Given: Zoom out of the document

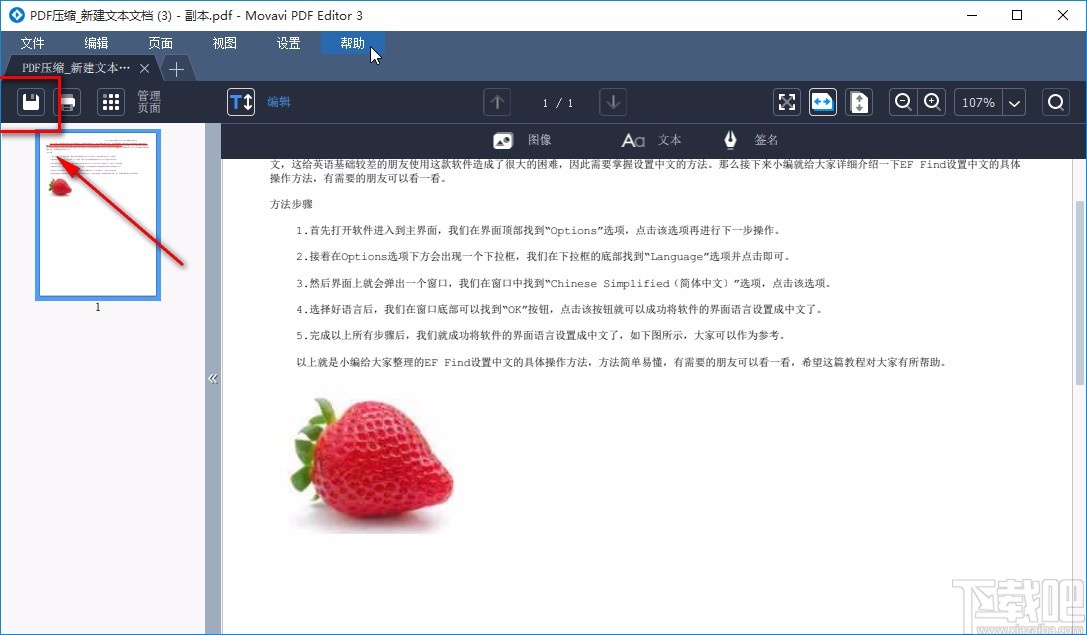Looking at the screenshot, I should point(902,101).
